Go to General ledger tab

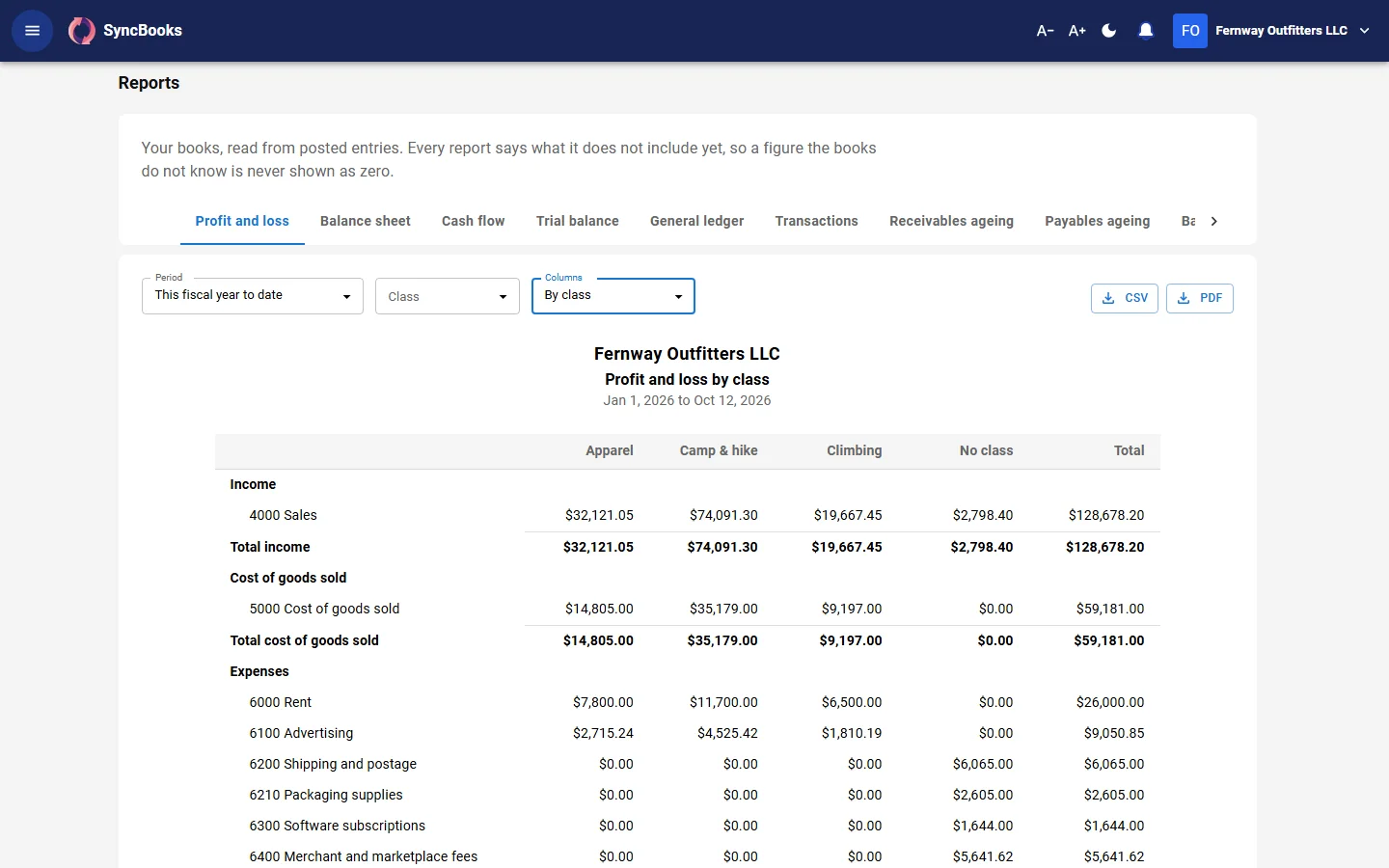click(x=697, y=221)
